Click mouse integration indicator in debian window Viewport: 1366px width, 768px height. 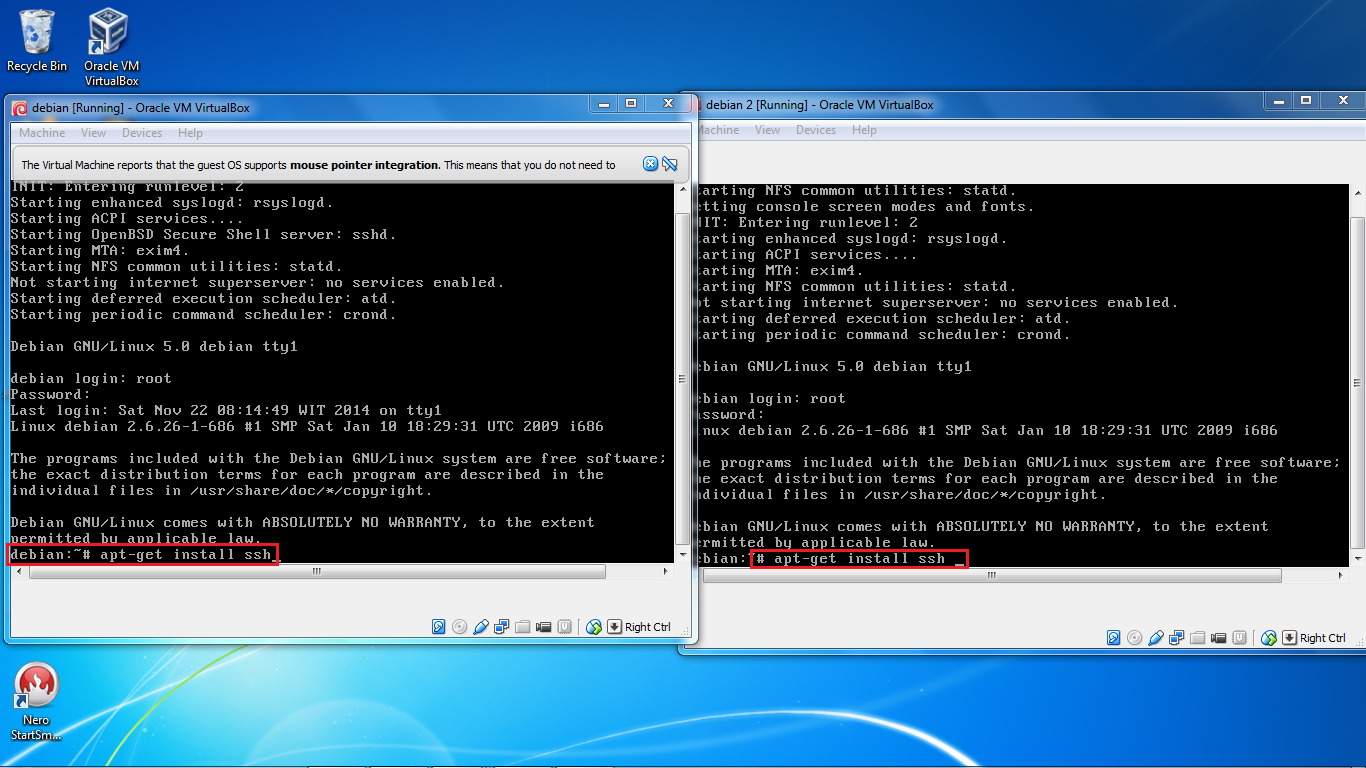tap(594, 627)
